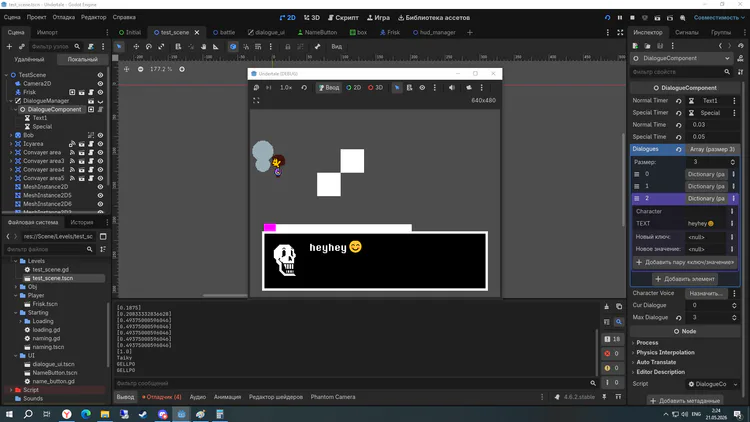Reset game speed in game window

tap(304, 88)
